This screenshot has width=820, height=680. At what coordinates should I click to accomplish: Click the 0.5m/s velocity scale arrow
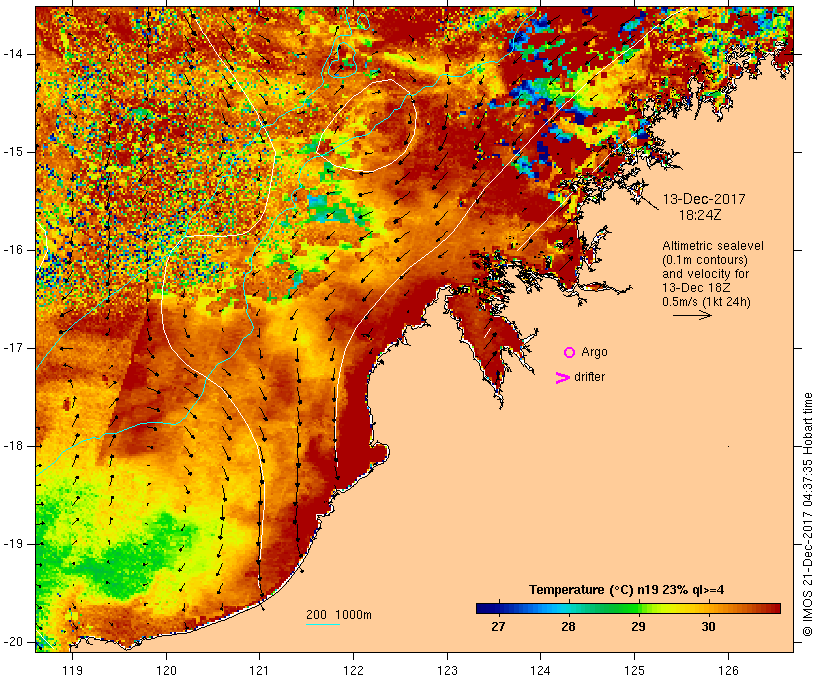692,315
